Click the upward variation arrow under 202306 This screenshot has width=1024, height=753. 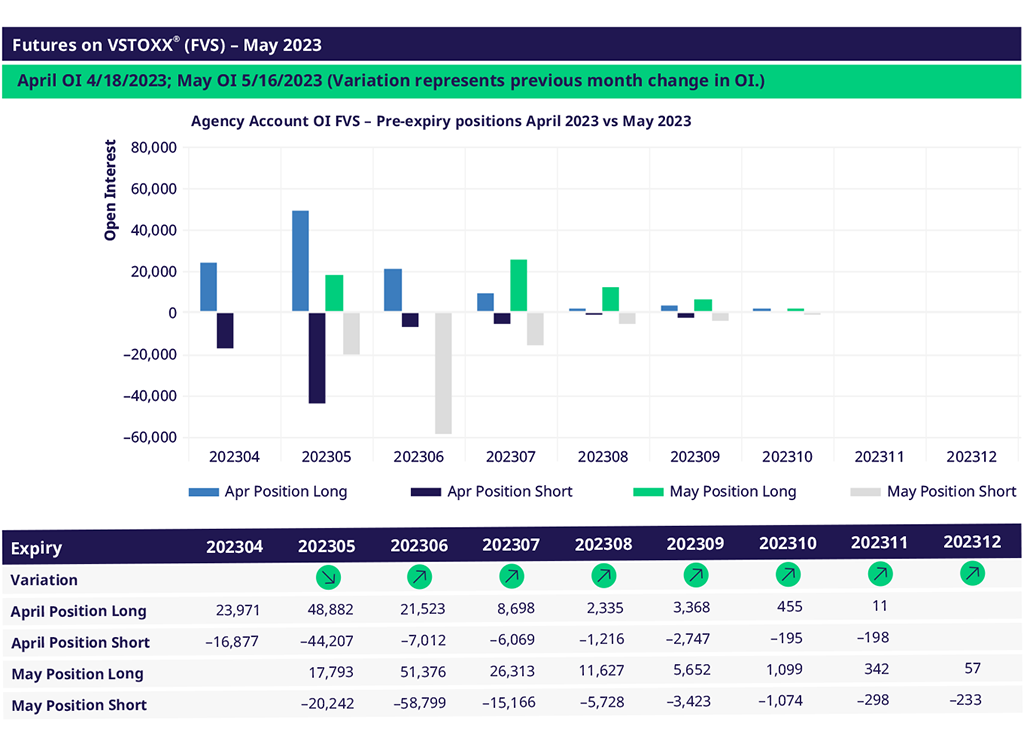pos(418,577)
